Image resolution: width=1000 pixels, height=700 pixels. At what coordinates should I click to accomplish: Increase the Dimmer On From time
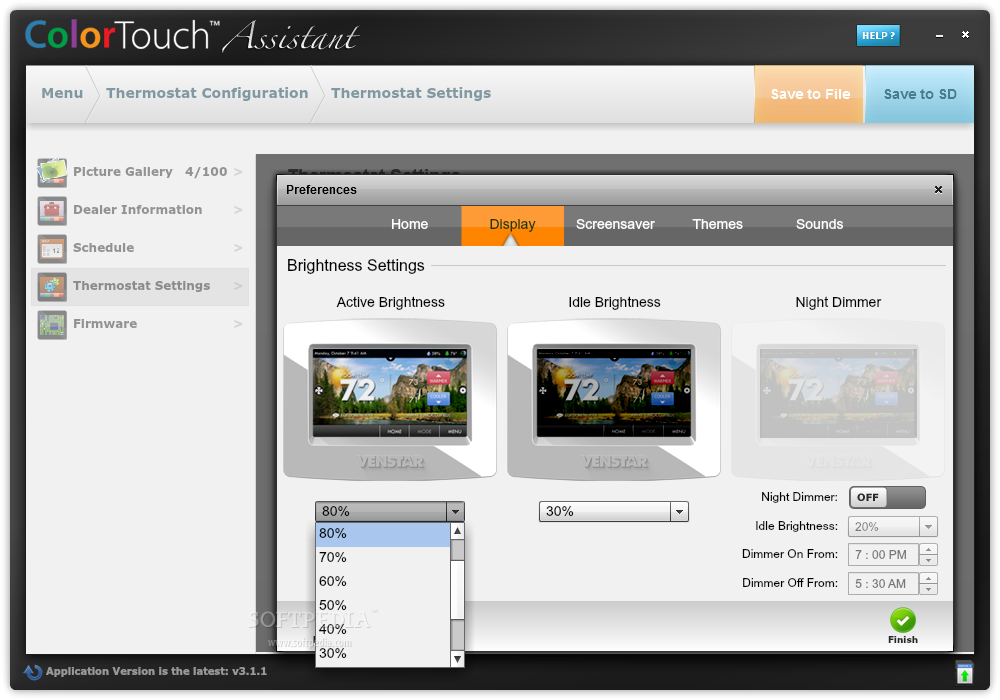[x=929, y=550]
